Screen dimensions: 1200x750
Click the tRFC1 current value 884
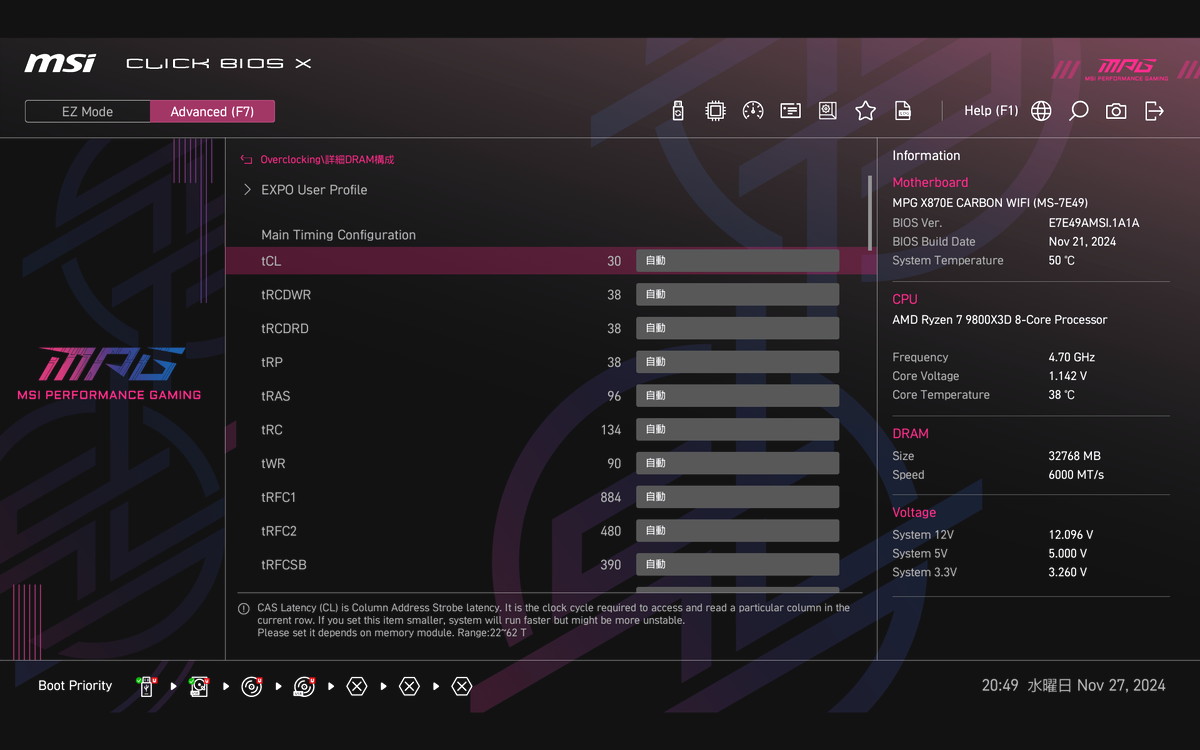[x=611, y=497]
